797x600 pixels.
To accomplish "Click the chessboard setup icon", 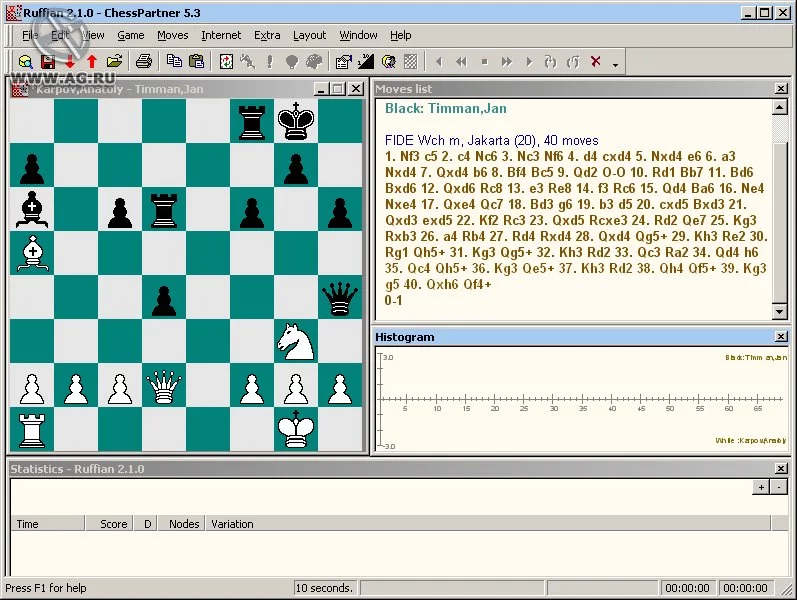I will point(410,62).
